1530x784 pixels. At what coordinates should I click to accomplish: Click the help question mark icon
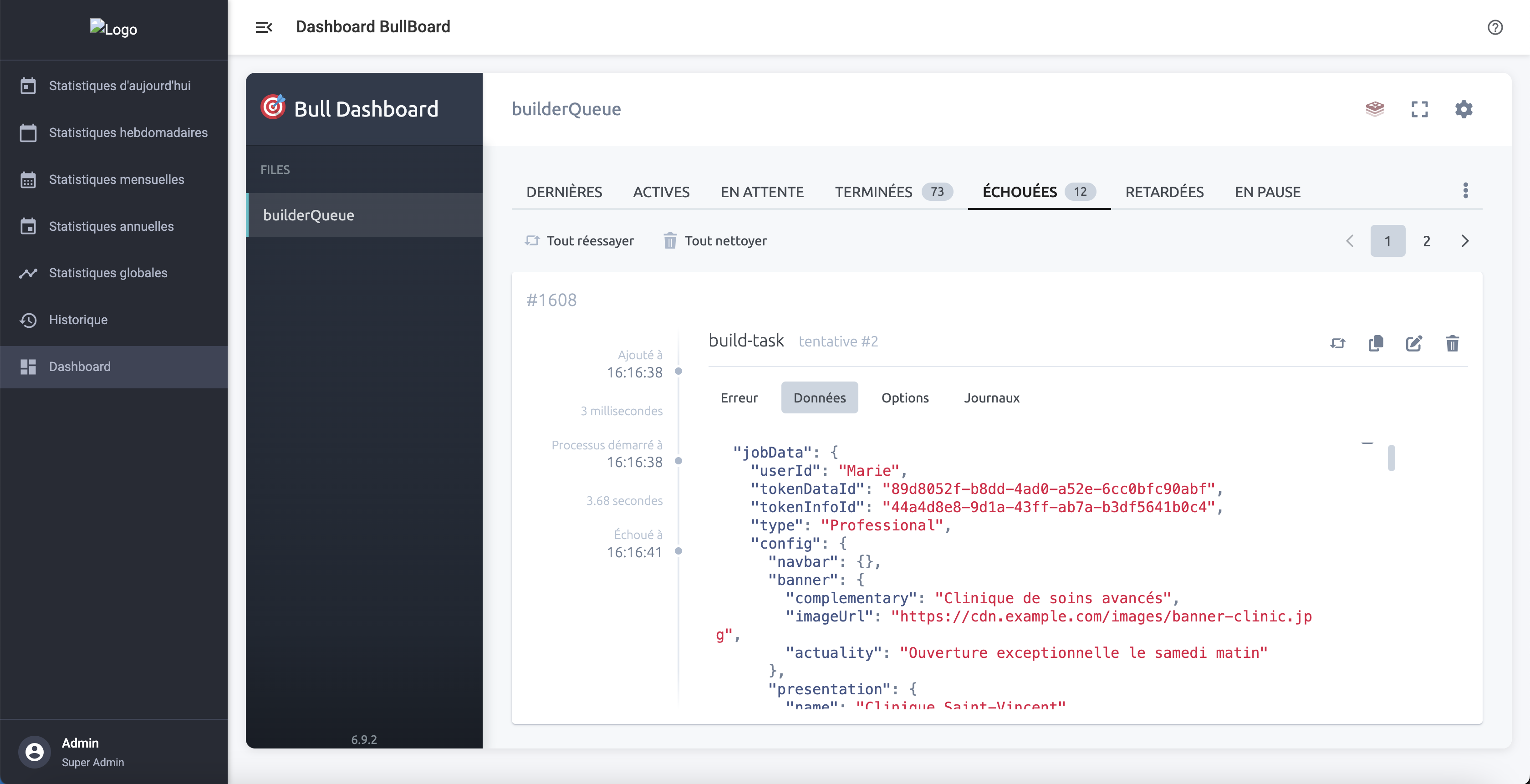pos(1495,27)
